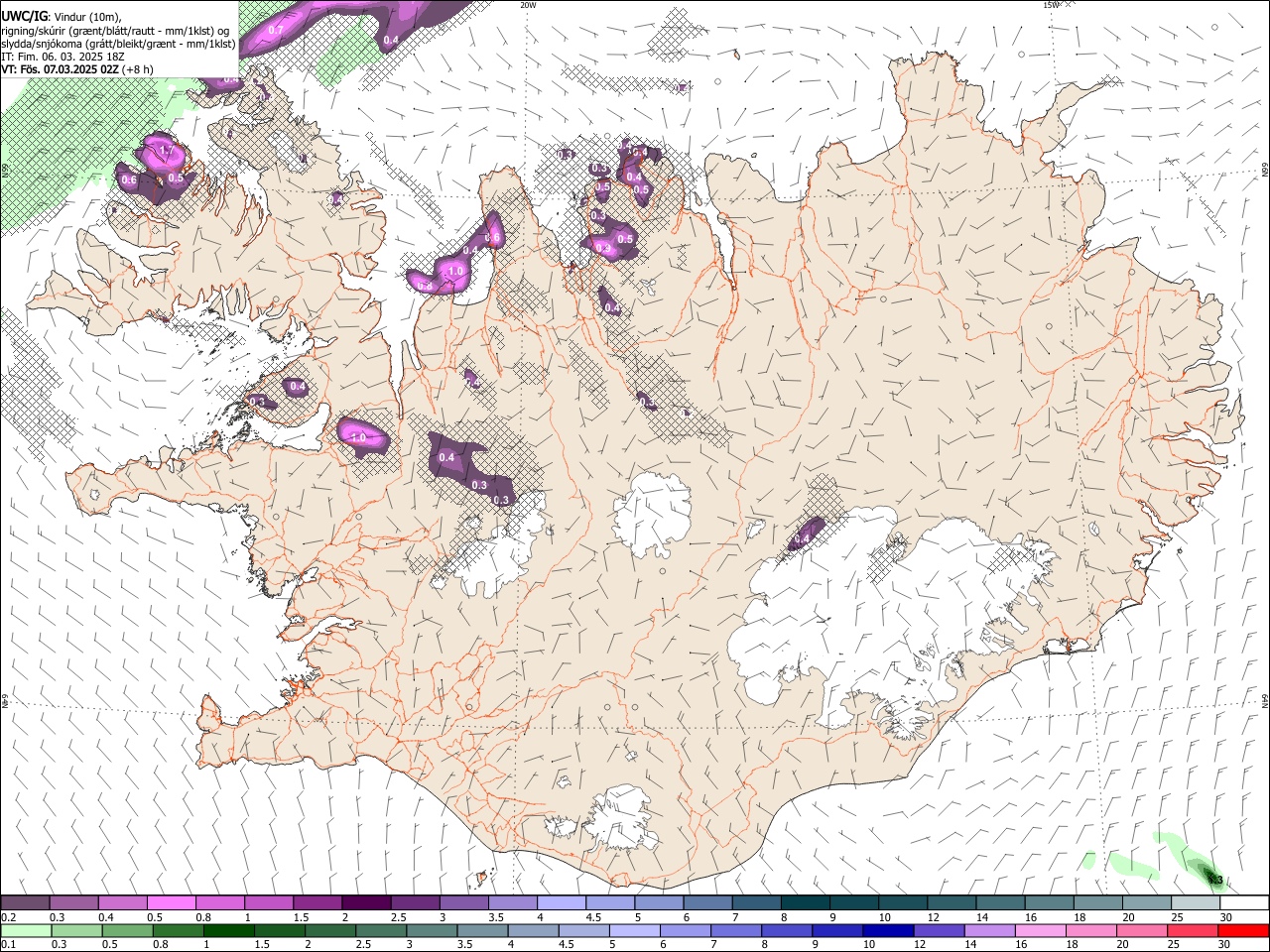Select the 14 swatch in upper legend row
Screen dimensions: 1270x952
point(999,903)
